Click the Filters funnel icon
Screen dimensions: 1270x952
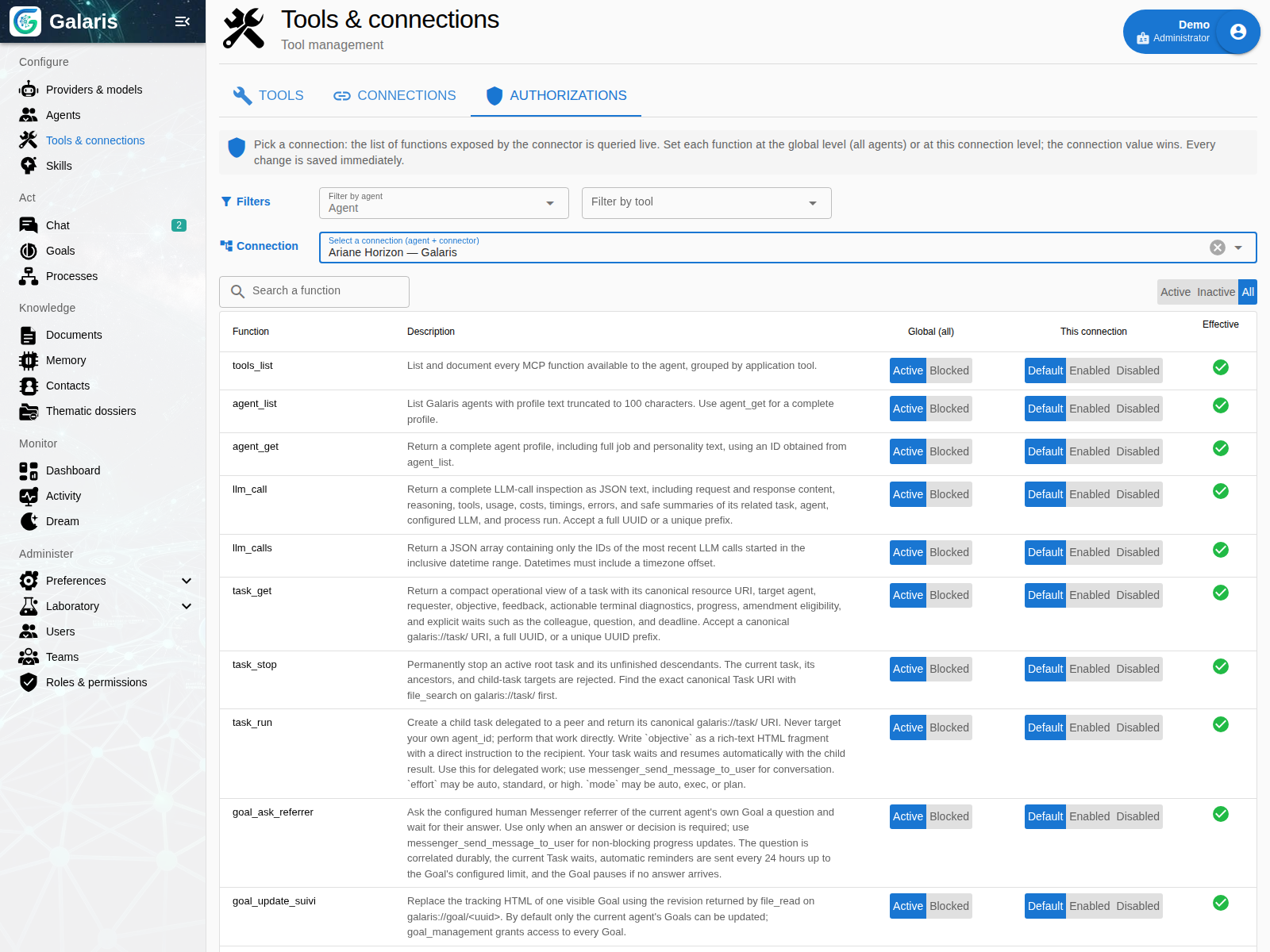[x=226, y=202]
